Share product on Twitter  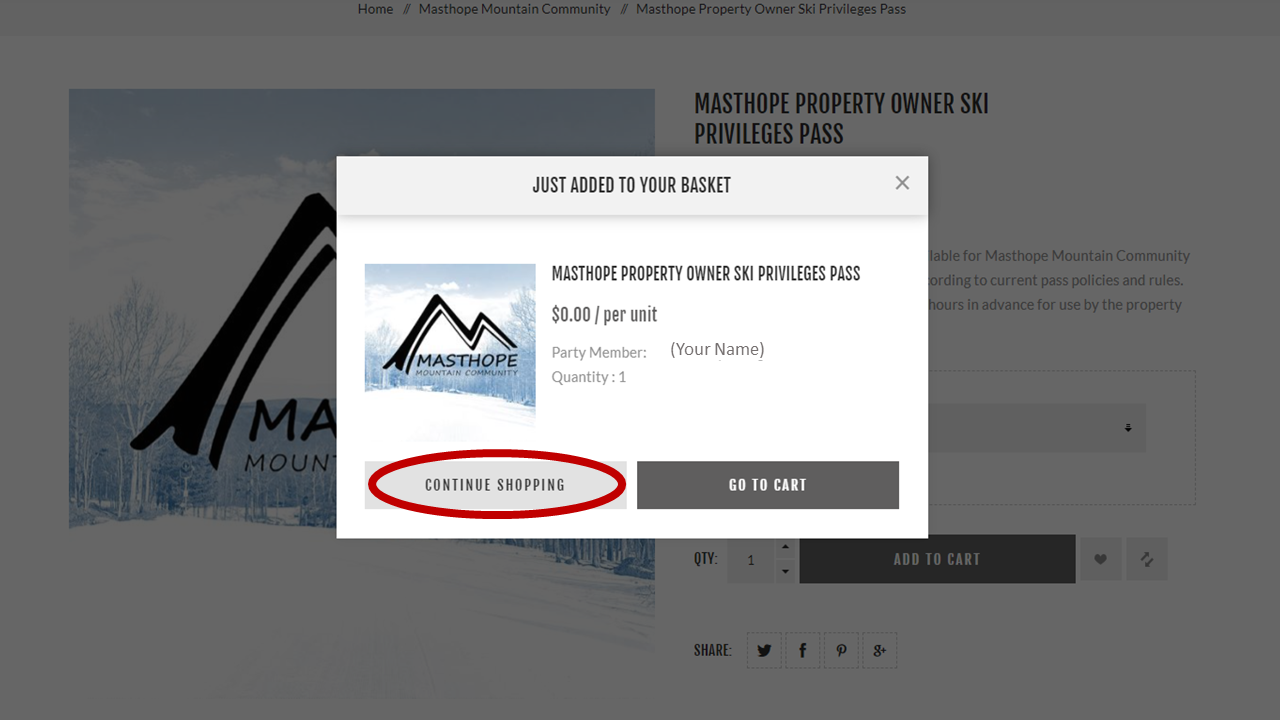tap(764, 650)
